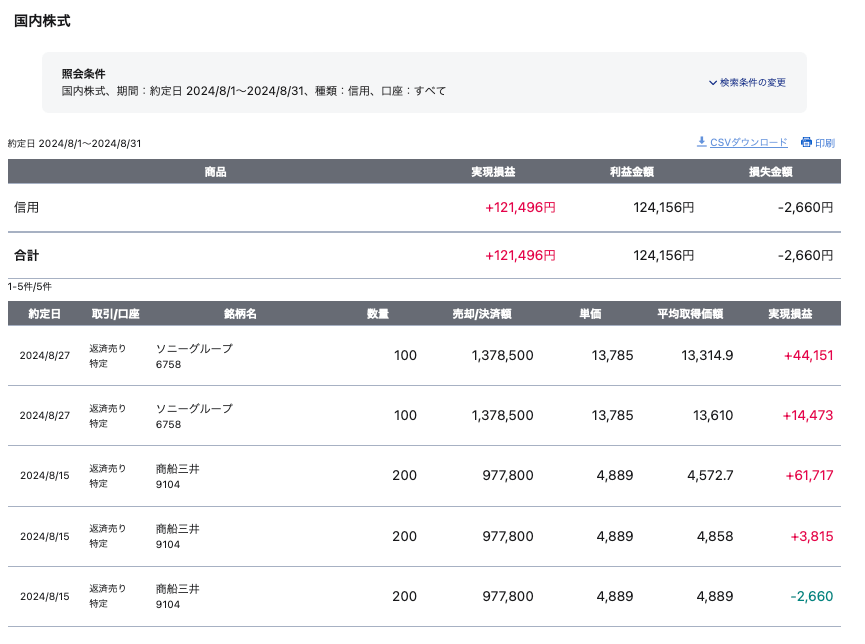Select the 銘柄名 column header
865x644 pixels.
[240, 314]
